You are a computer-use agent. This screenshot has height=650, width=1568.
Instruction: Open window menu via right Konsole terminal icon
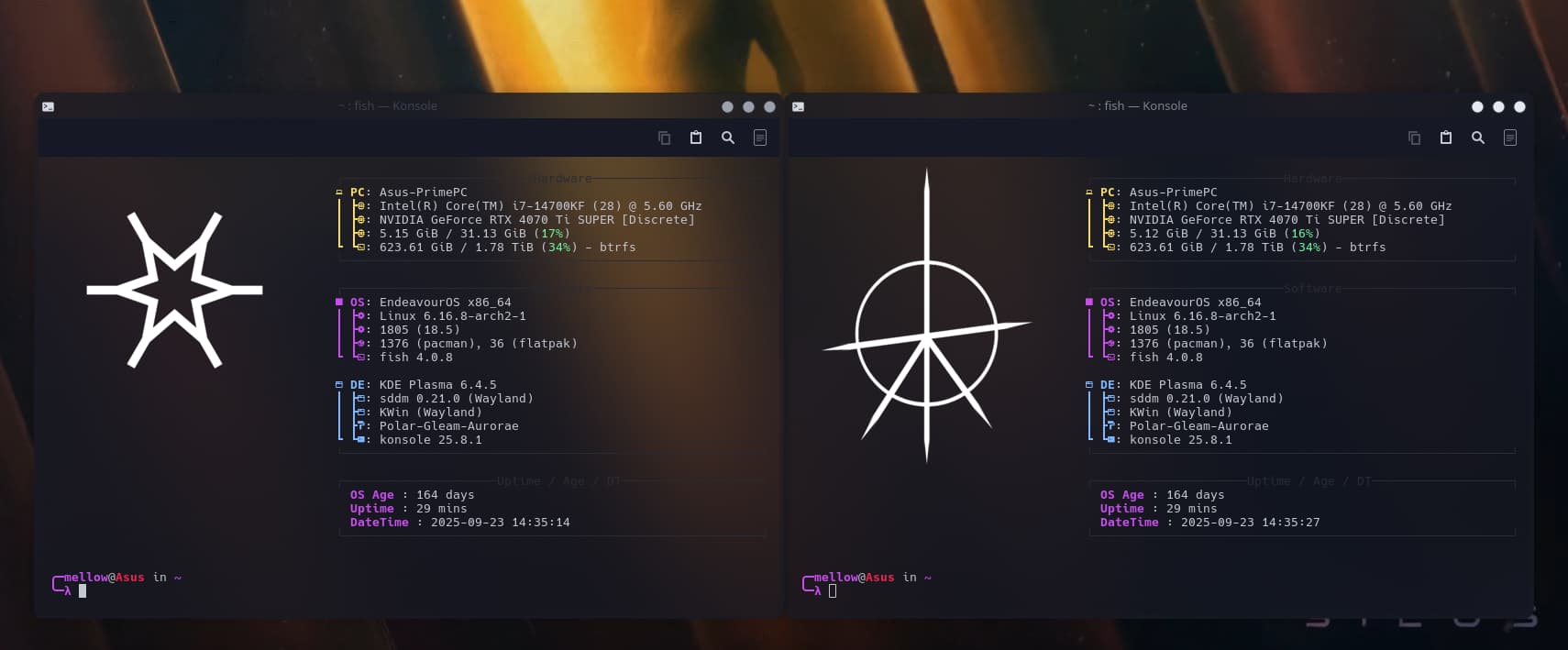[x=798, y=106]
